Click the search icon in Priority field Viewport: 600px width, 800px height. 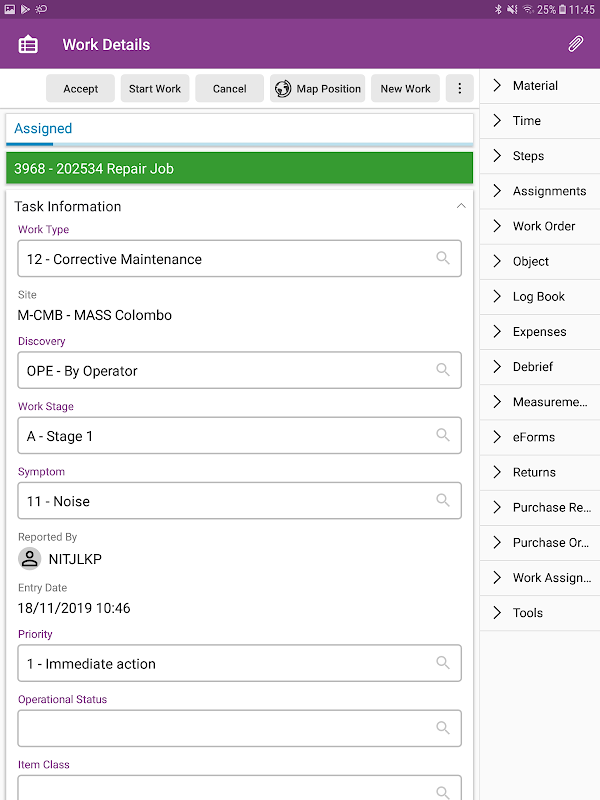tap(443, 663)
